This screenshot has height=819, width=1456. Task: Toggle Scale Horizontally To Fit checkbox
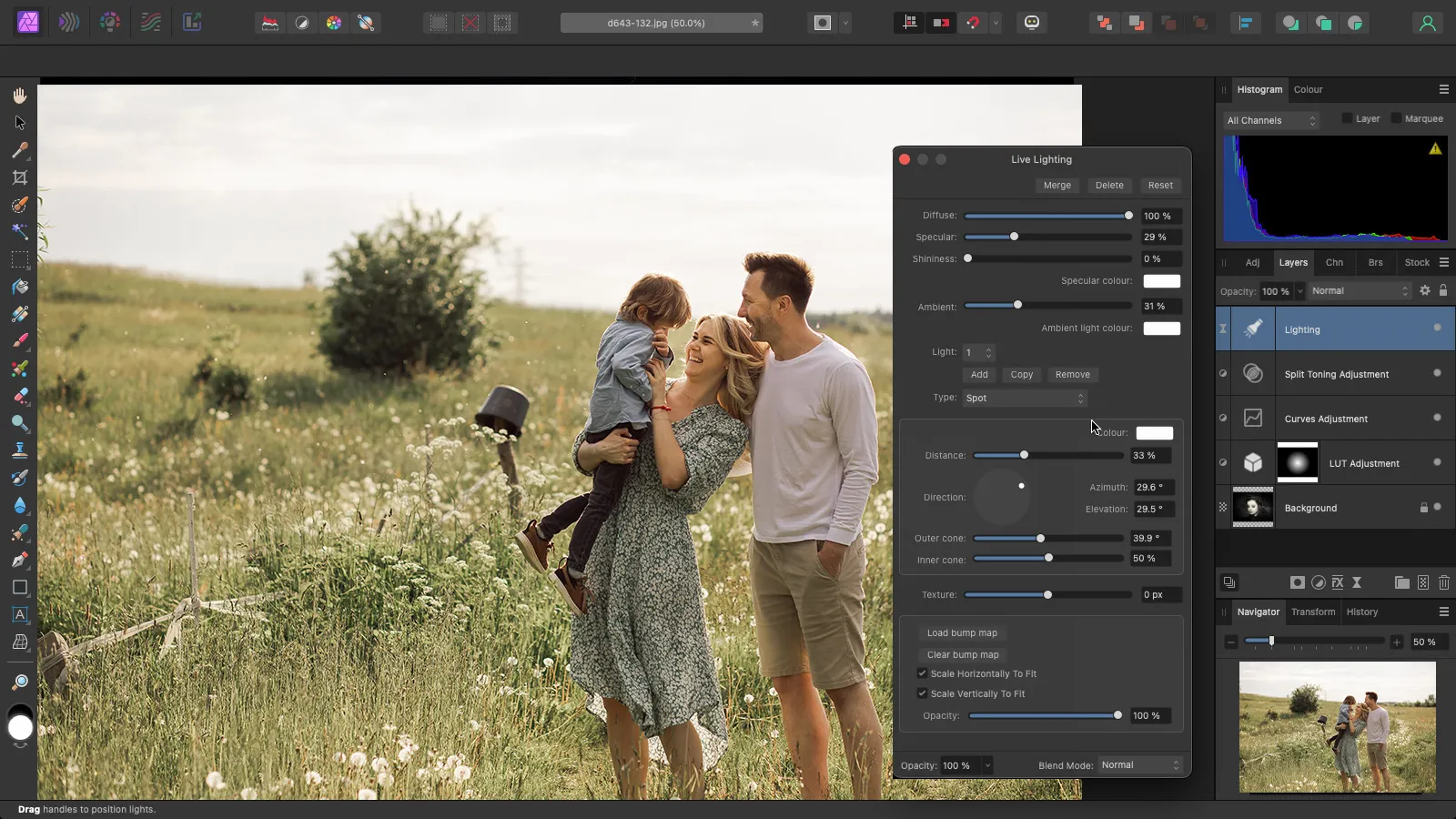[x=922, y=673]
